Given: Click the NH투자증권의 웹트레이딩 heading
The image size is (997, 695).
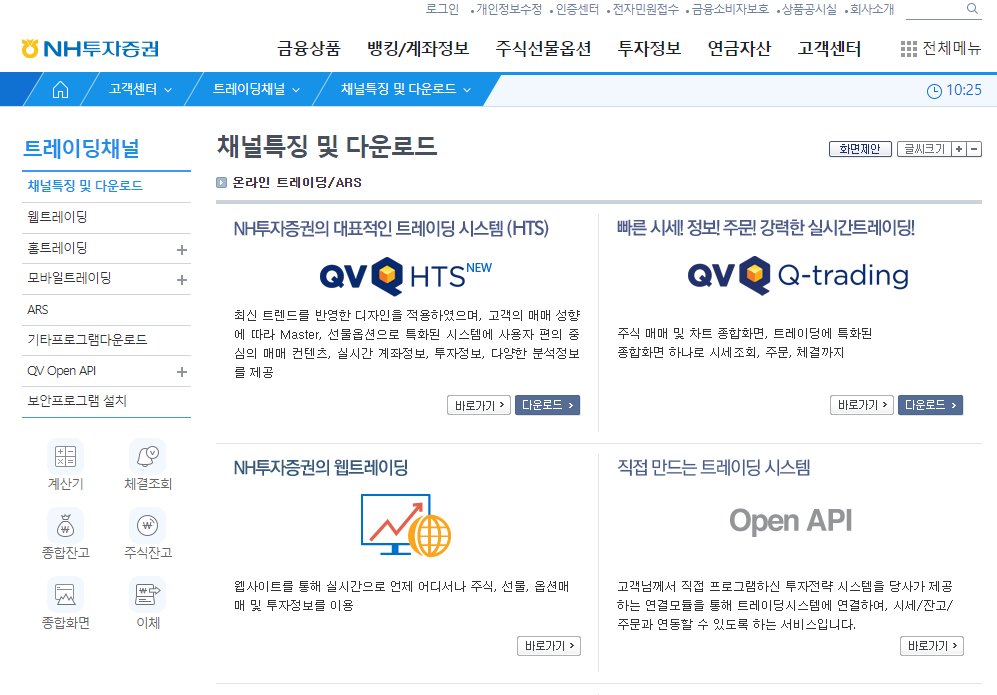Looking at the screenshot, I should coord(320,467).
